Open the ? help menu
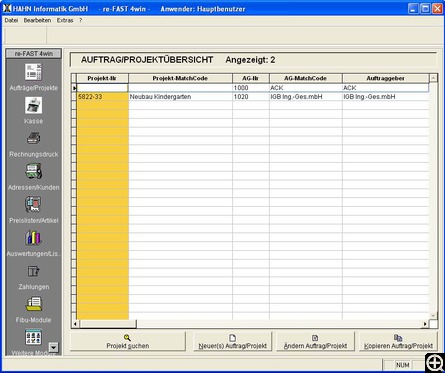Screen dimensions: 445x373 80,20
